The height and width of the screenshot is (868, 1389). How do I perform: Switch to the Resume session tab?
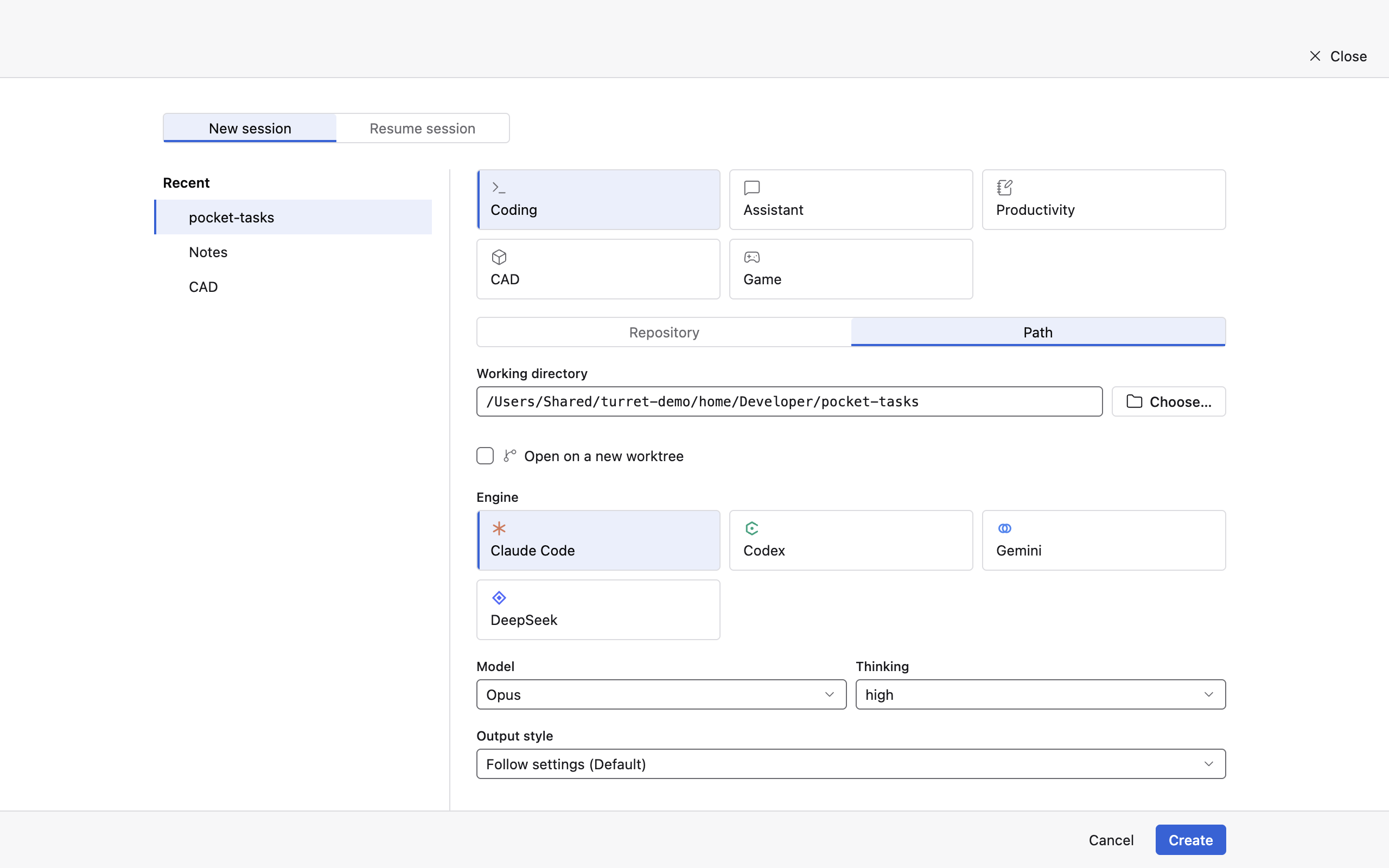423,128
